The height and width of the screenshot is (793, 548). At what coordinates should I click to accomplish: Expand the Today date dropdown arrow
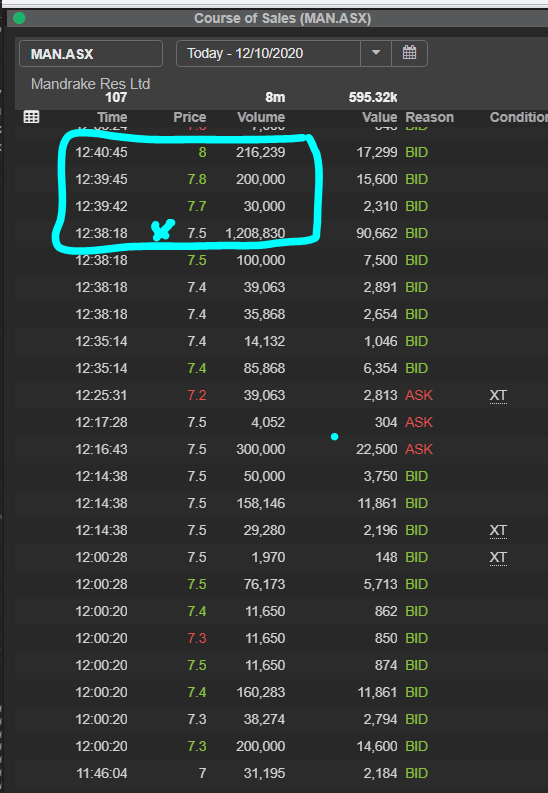[x=376, y=53]
